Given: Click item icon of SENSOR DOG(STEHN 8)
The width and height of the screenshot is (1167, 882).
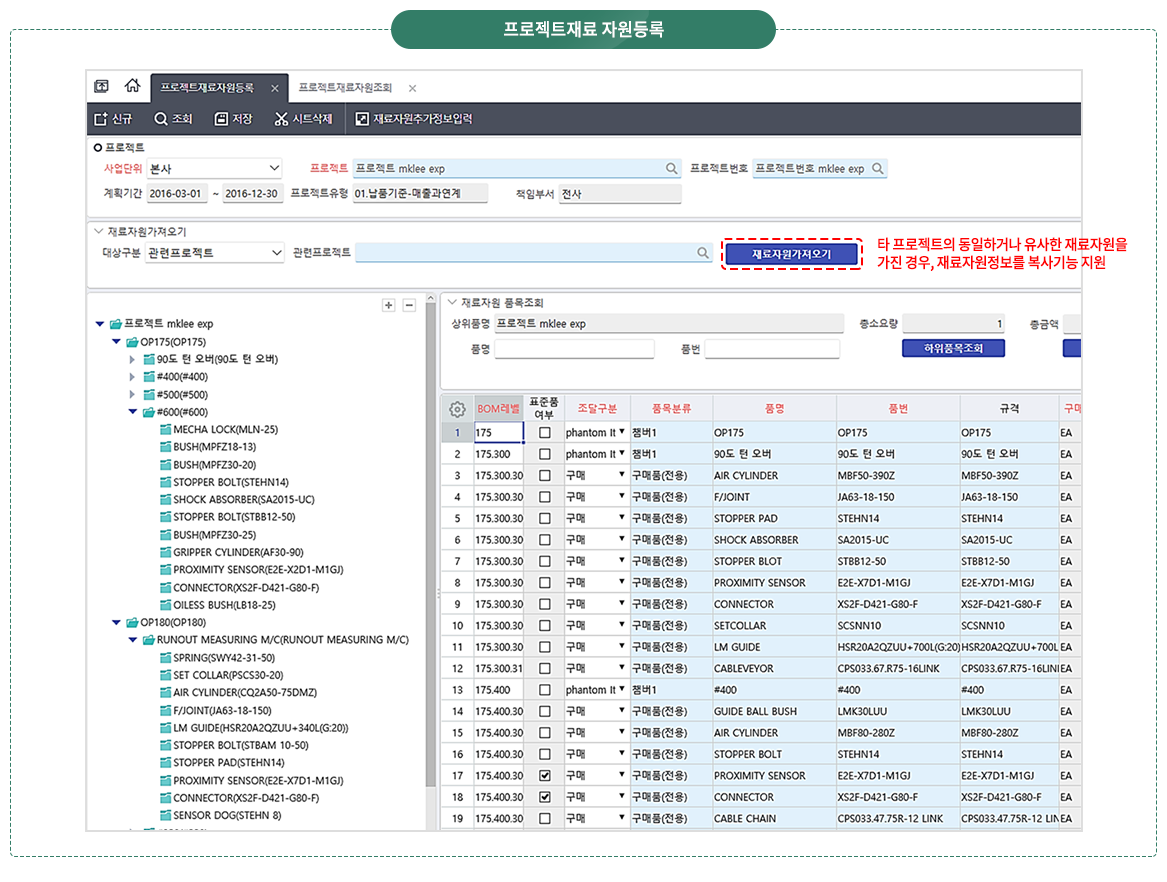Looking at the screenshot, I should tap(165, 816).
